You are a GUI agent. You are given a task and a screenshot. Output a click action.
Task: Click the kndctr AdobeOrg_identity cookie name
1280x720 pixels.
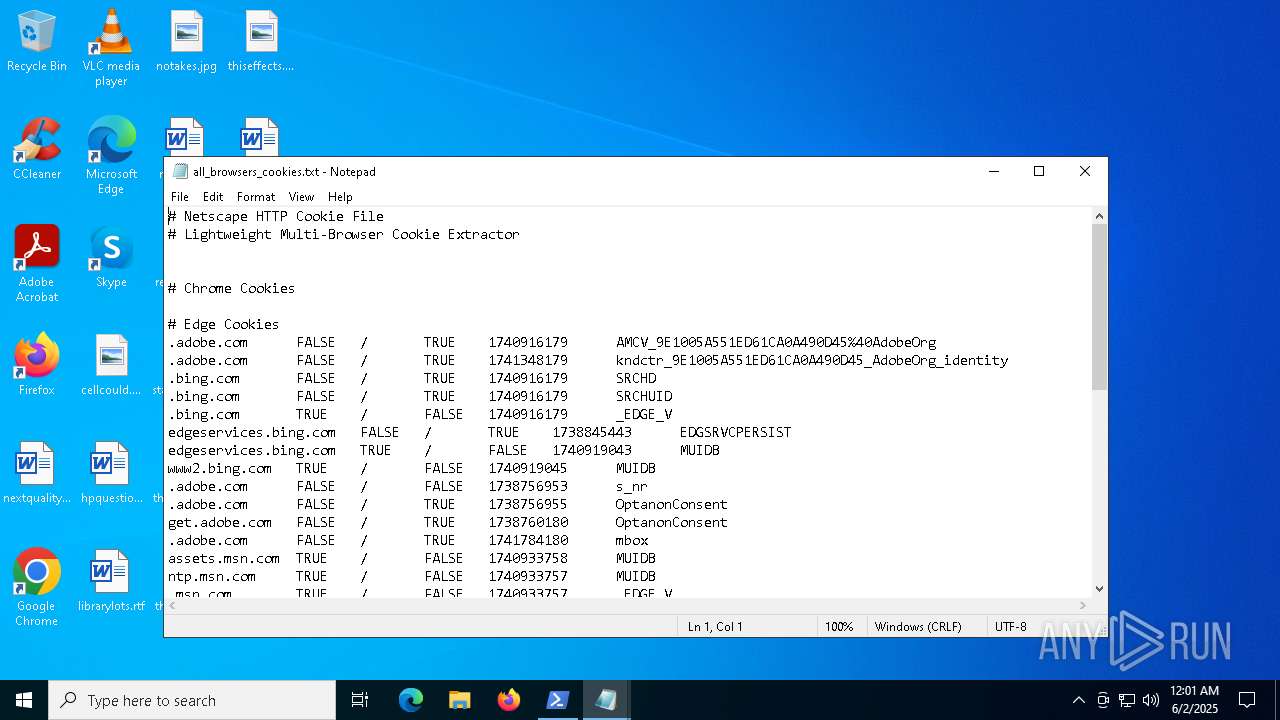(x=812, y=360)
